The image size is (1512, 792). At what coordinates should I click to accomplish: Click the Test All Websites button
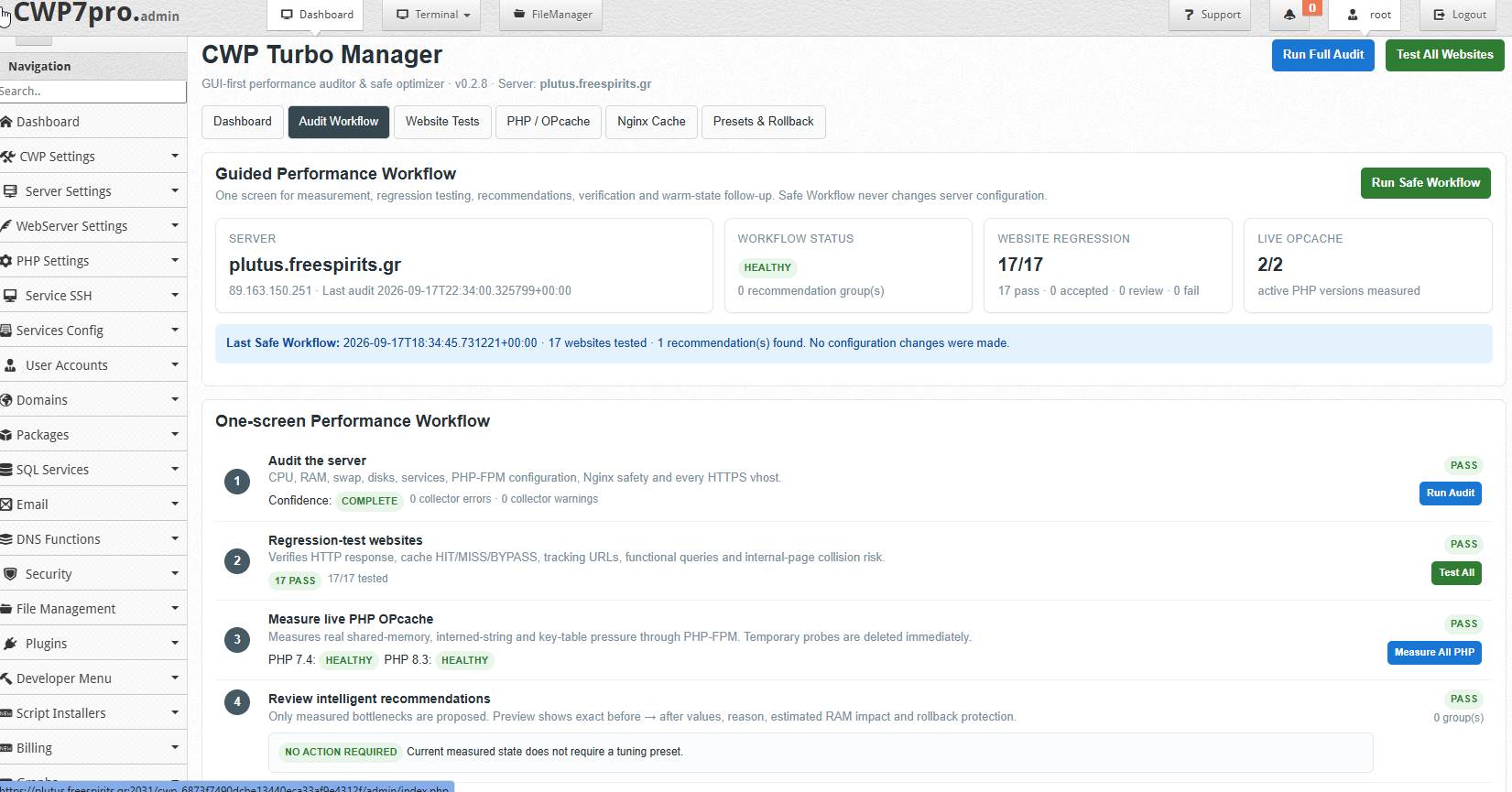pyautogui.click(x=1445, y=55)
